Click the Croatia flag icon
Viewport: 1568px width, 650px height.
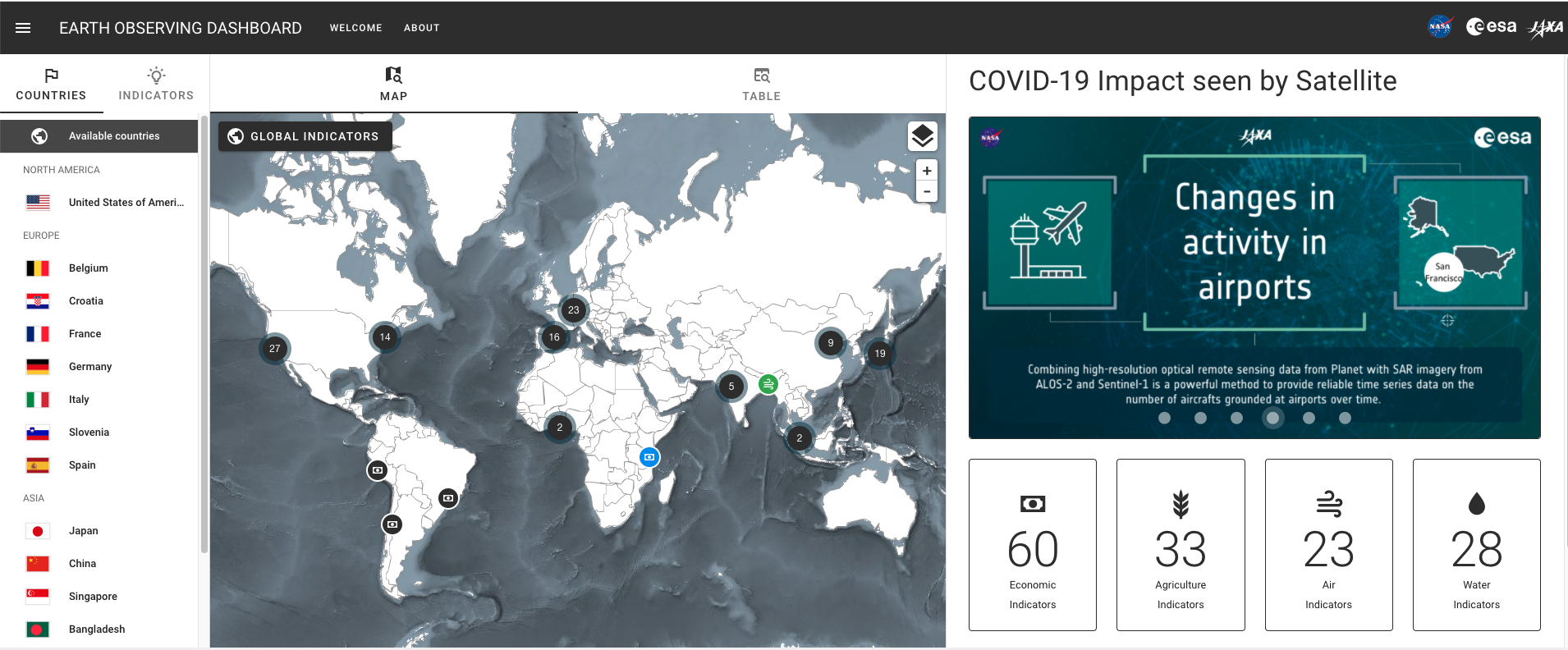pos(38,301)
